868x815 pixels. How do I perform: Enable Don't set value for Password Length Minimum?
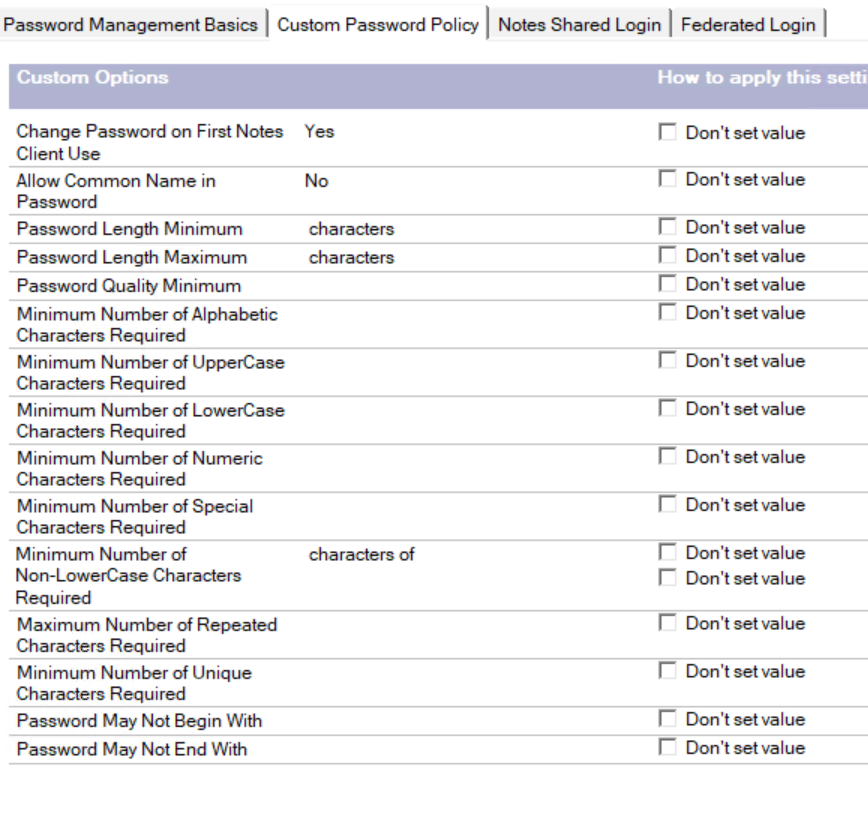(x=668, y=227)
